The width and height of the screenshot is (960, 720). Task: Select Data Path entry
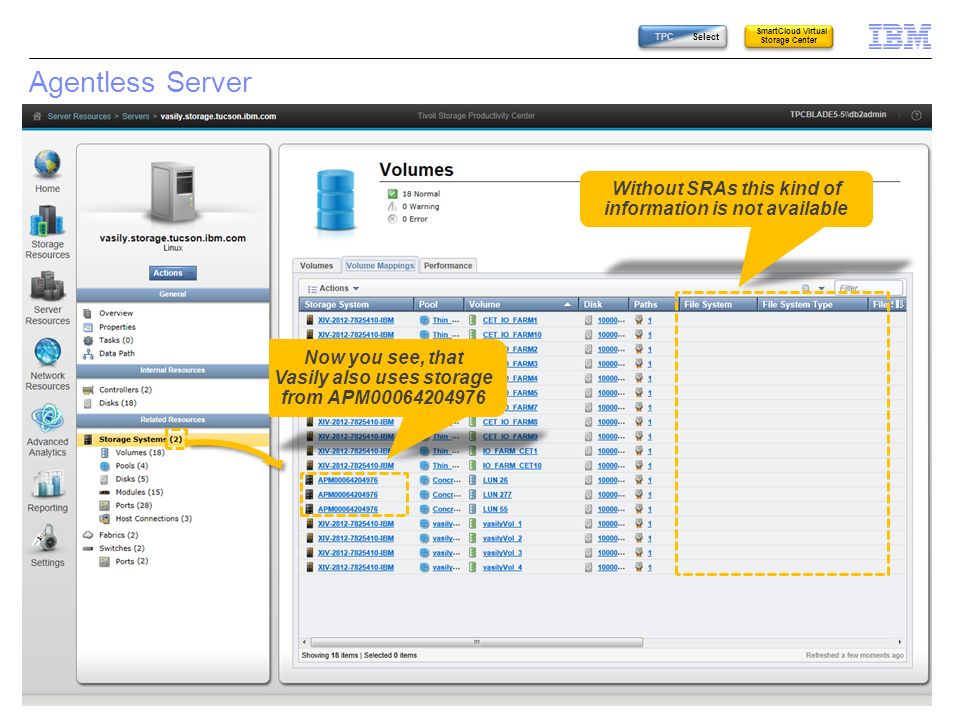pyautogui.click(x=116, y=354)
